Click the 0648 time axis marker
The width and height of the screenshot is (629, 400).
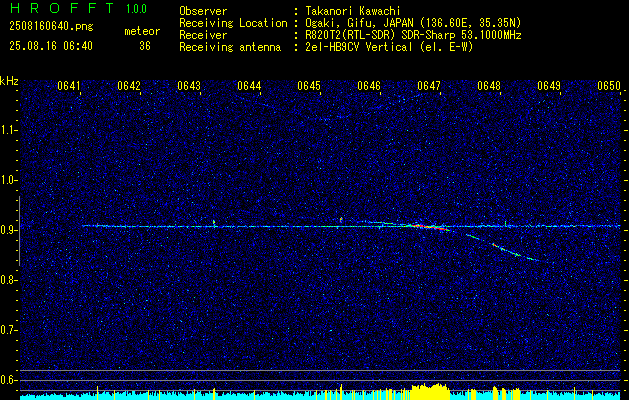coord(489,86)
